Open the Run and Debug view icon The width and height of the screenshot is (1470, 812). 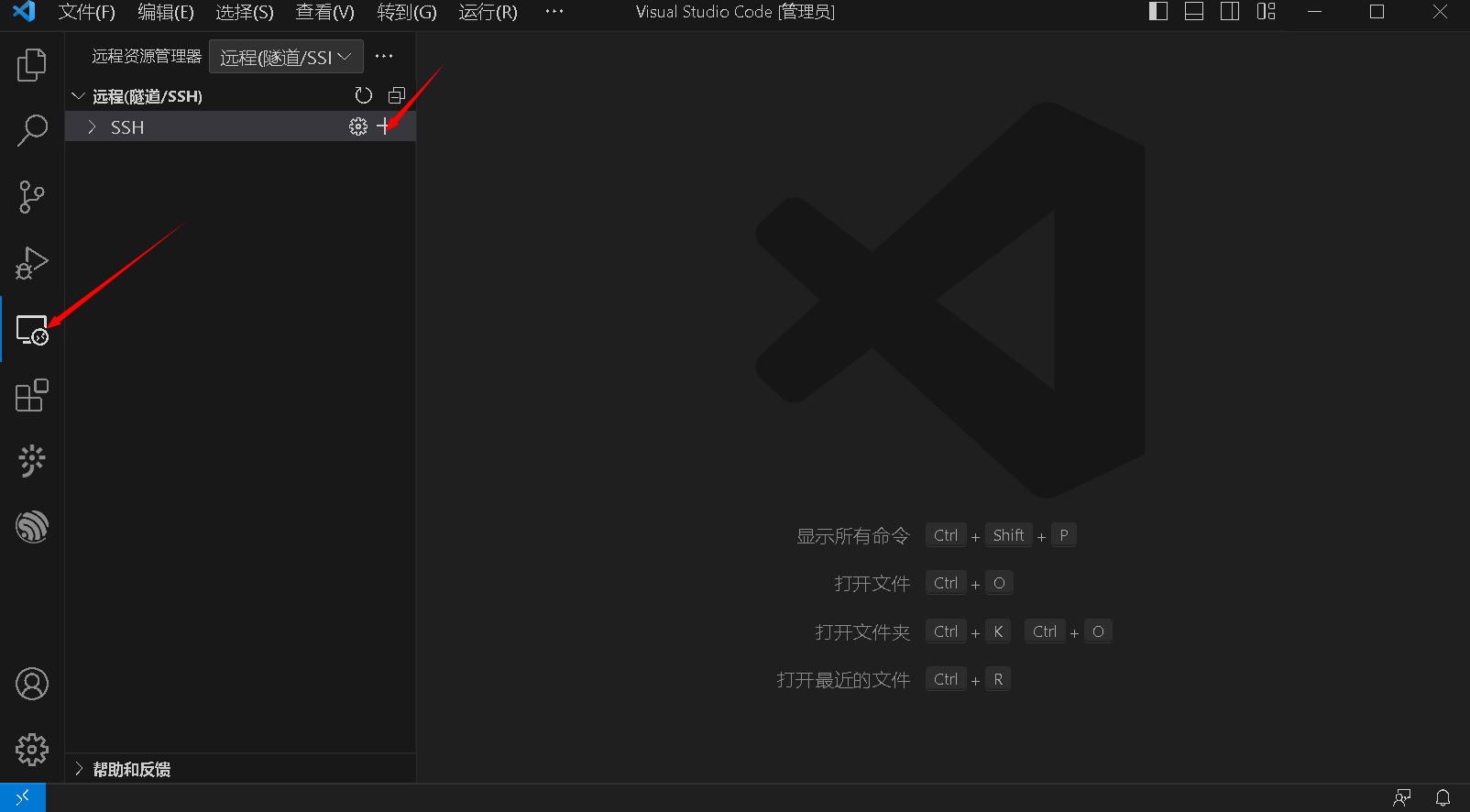pyautogui.click(x=32, y=263)
